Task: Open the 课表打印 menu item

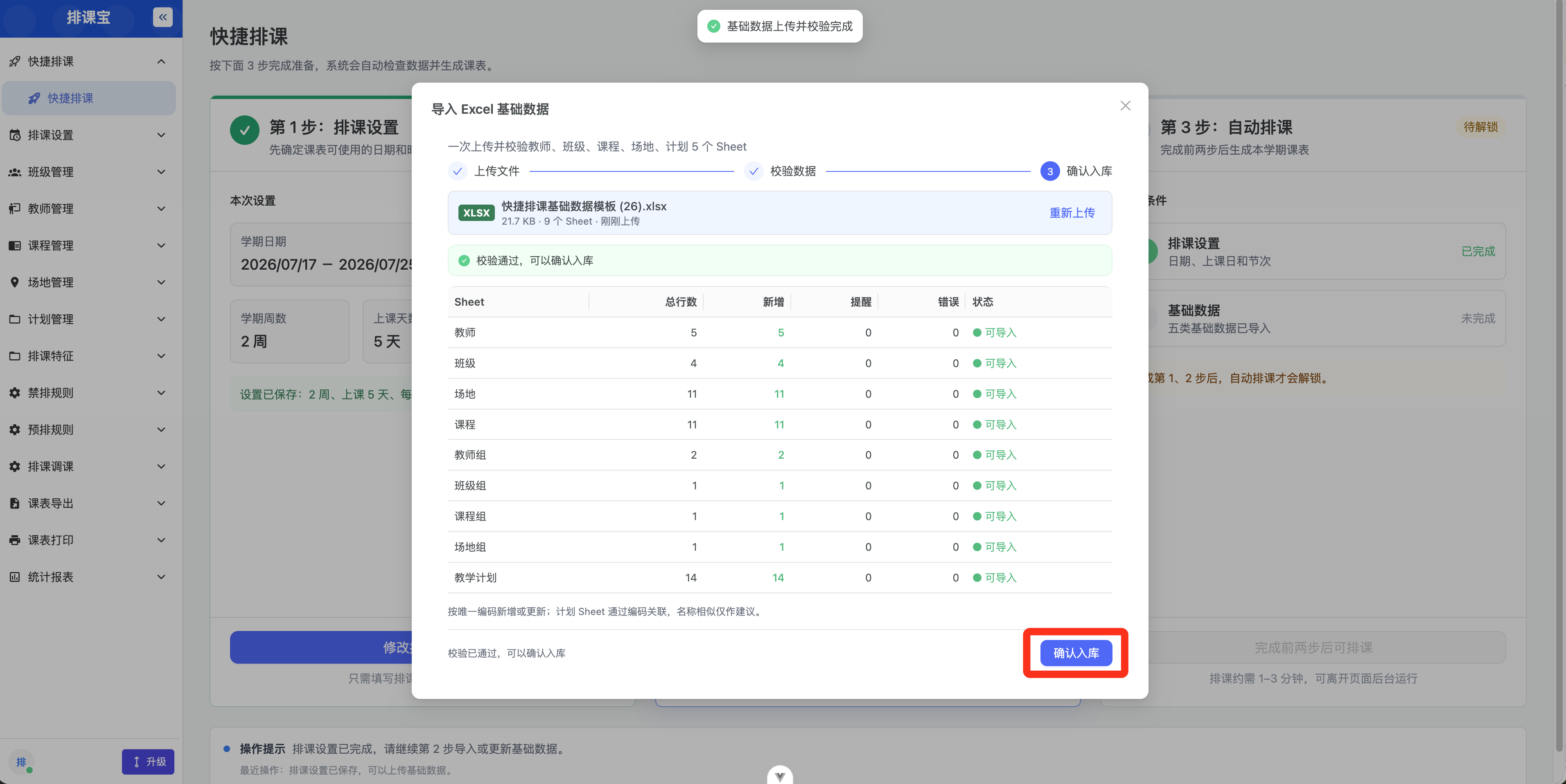Action: pyautogui.click(x=89, y=540)
